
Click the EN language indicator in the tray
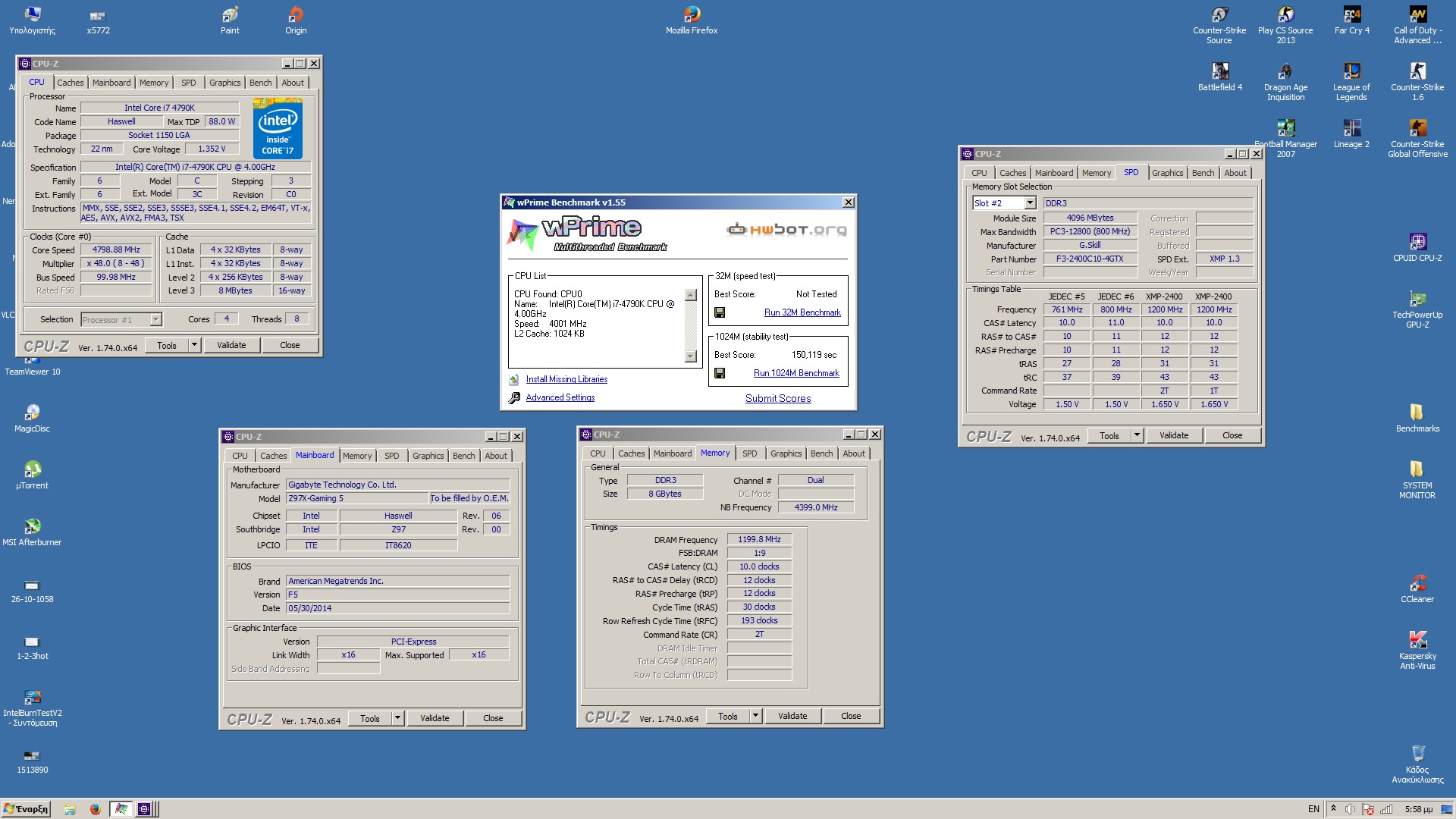(x=1313, y=809)
